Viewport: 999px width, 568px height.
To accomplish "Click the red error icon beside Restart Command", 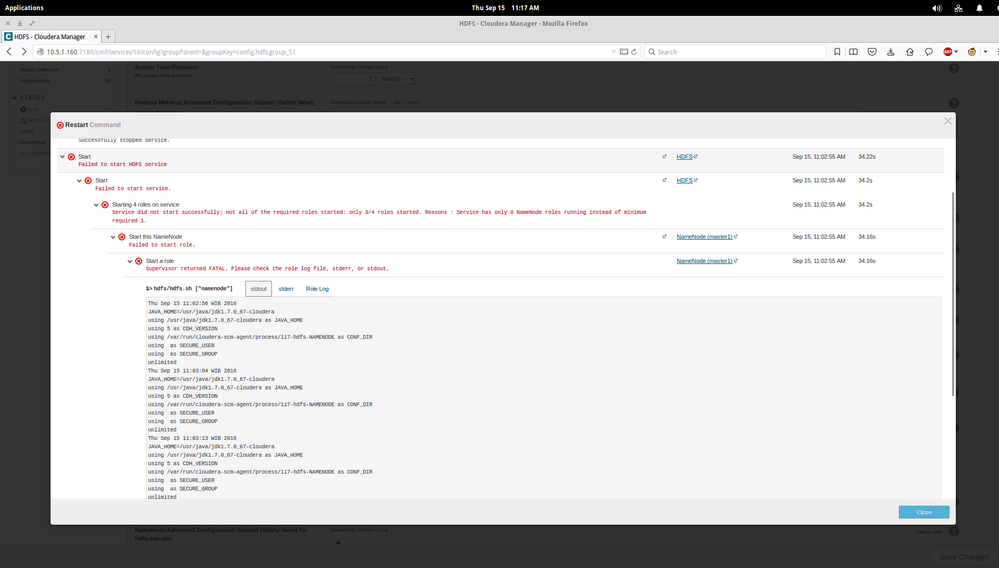I will (60, 125).
